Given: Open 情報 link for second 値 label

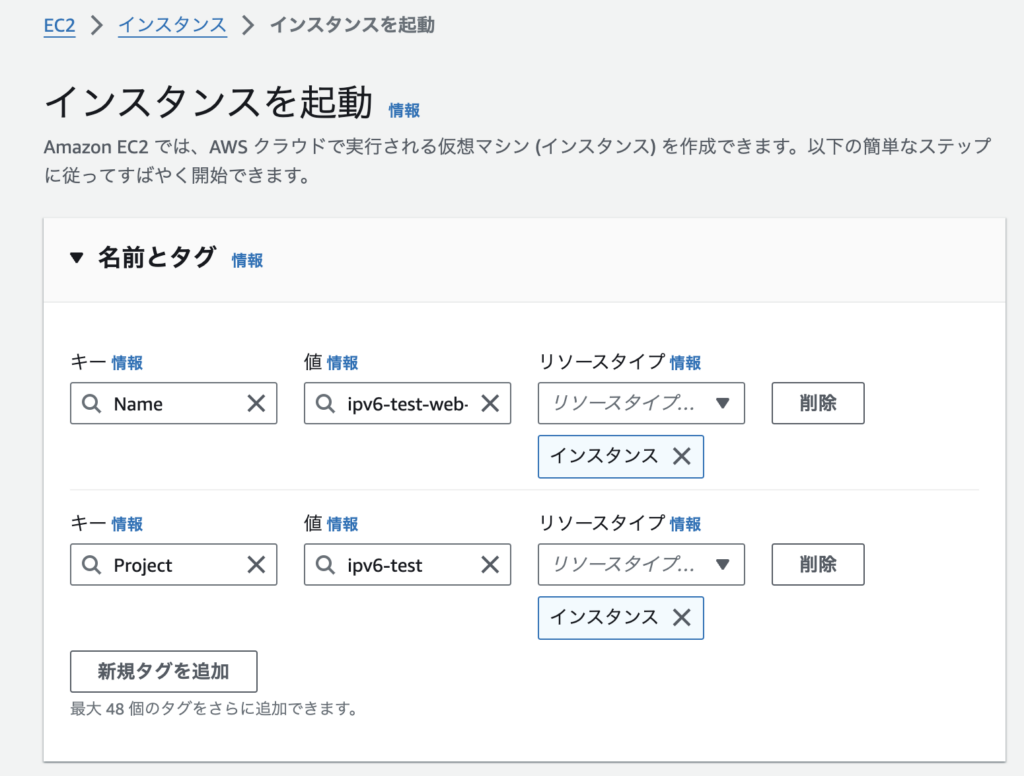Looking at the screenshot, I should (343, 525).
